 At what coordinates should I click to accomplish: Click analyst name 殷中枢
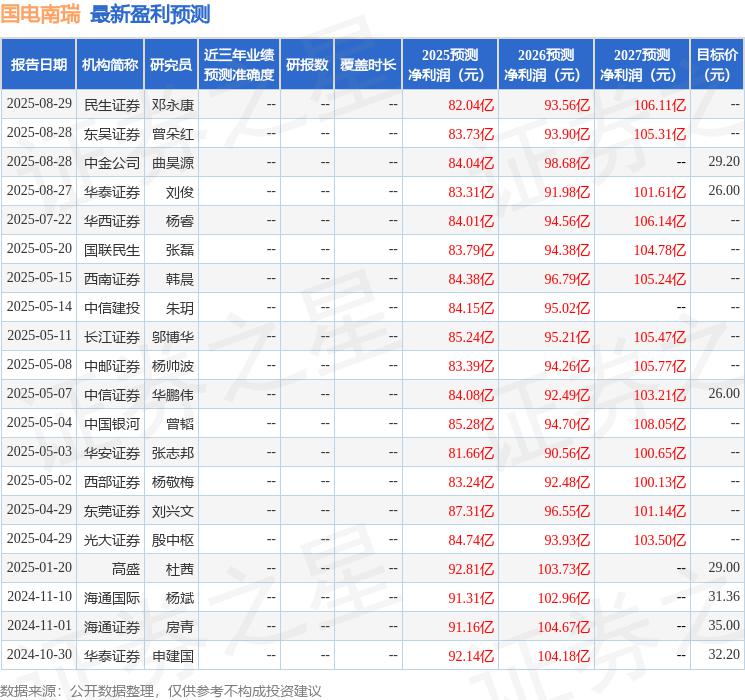coord(173,540)
